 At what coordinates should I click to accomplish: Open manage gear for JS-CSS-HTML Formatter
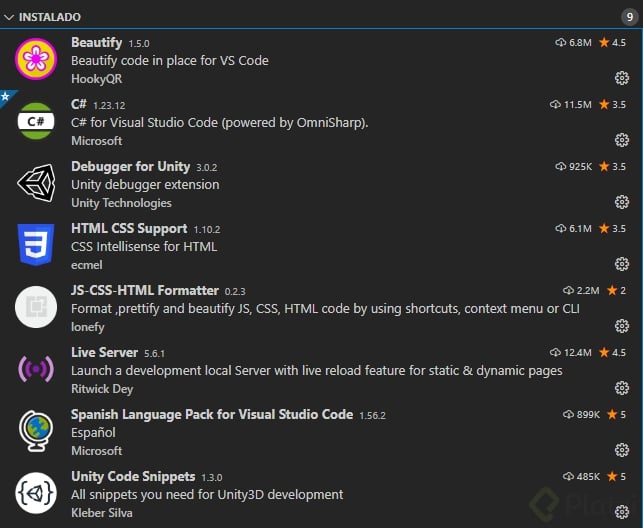(622, 326)
